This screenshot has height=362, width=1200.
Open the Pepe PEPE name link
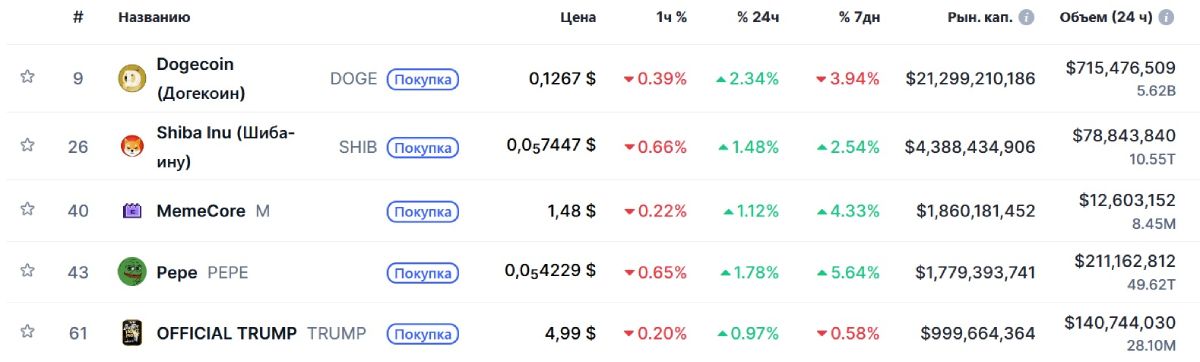203,272
